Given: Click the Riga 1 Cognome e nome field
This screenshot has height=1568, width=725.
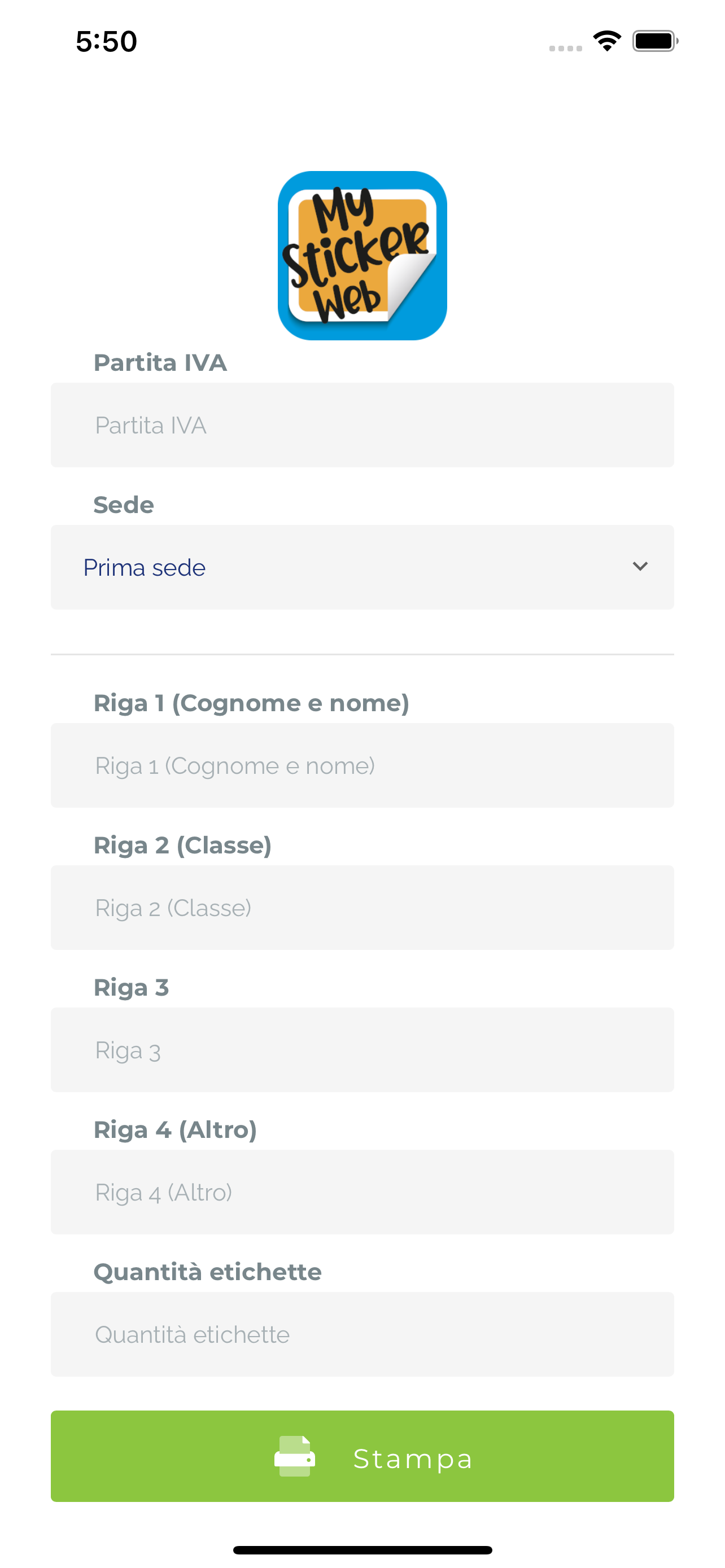Looking at the screenshot, I should pos(362,765).
